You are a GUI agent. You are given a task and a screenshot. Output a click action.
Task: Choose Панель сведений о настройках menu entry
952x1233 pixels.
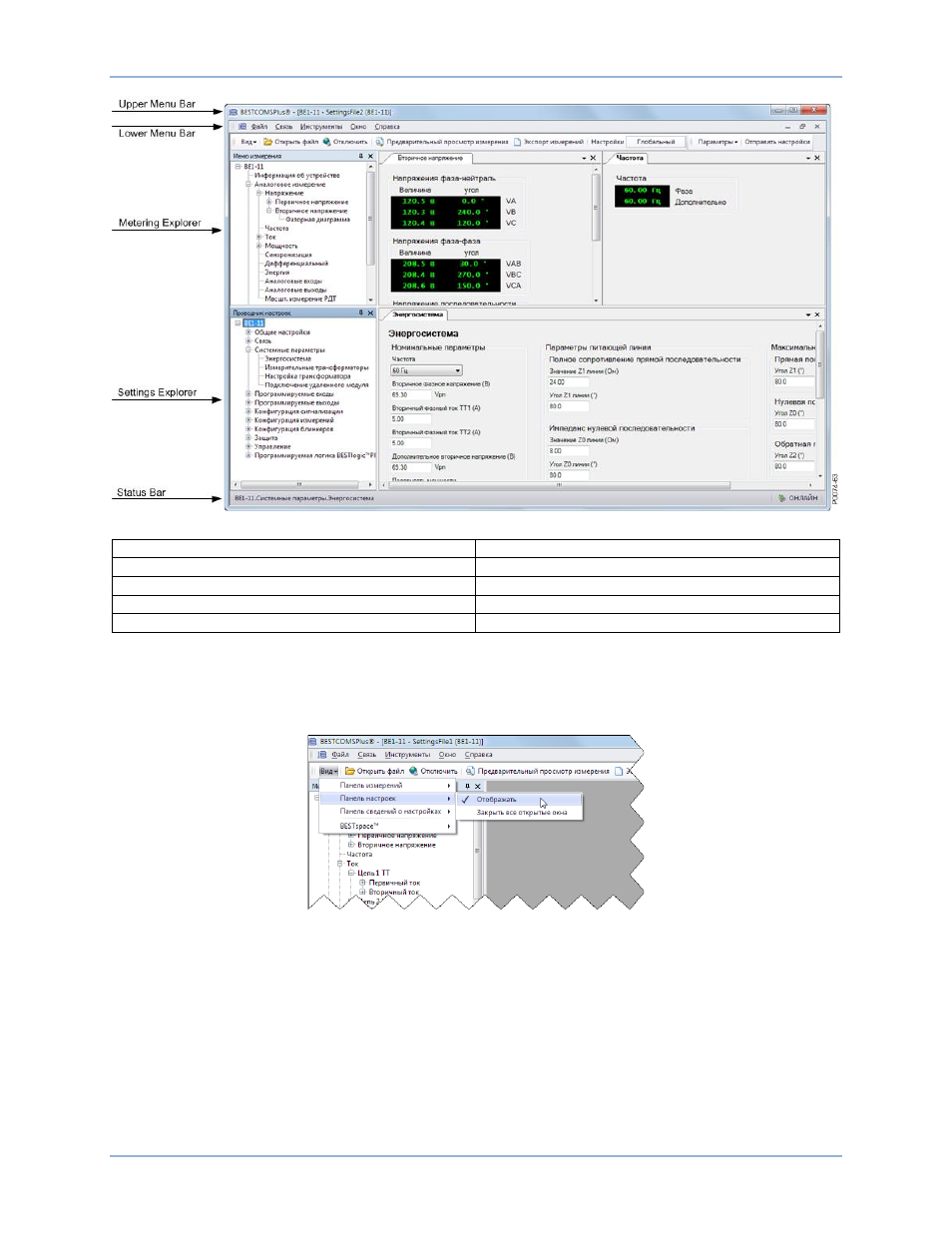click(x=387, y=812)
